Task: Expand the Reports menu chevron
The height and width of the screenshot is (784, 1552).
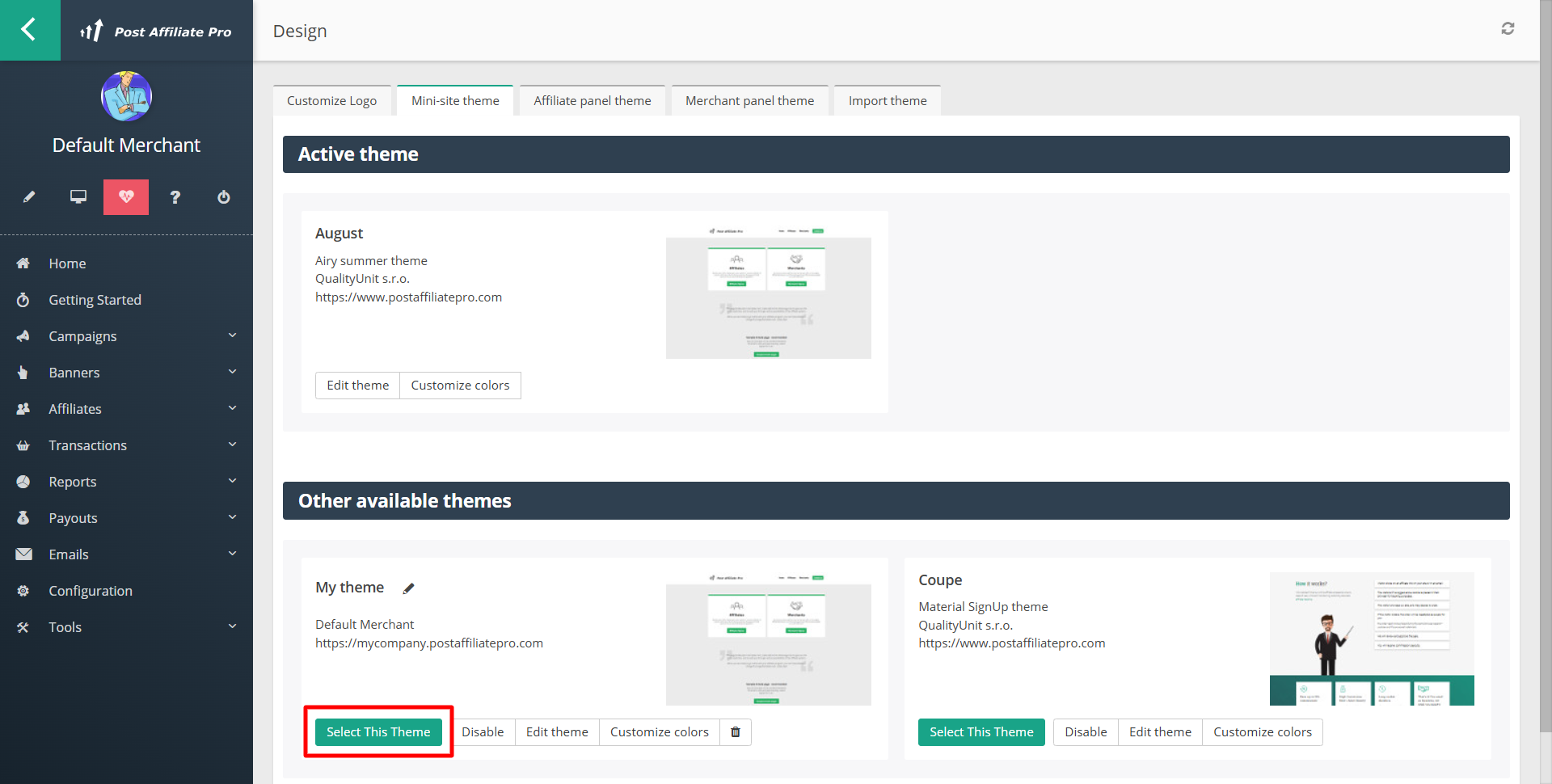Action: point(233,481)
